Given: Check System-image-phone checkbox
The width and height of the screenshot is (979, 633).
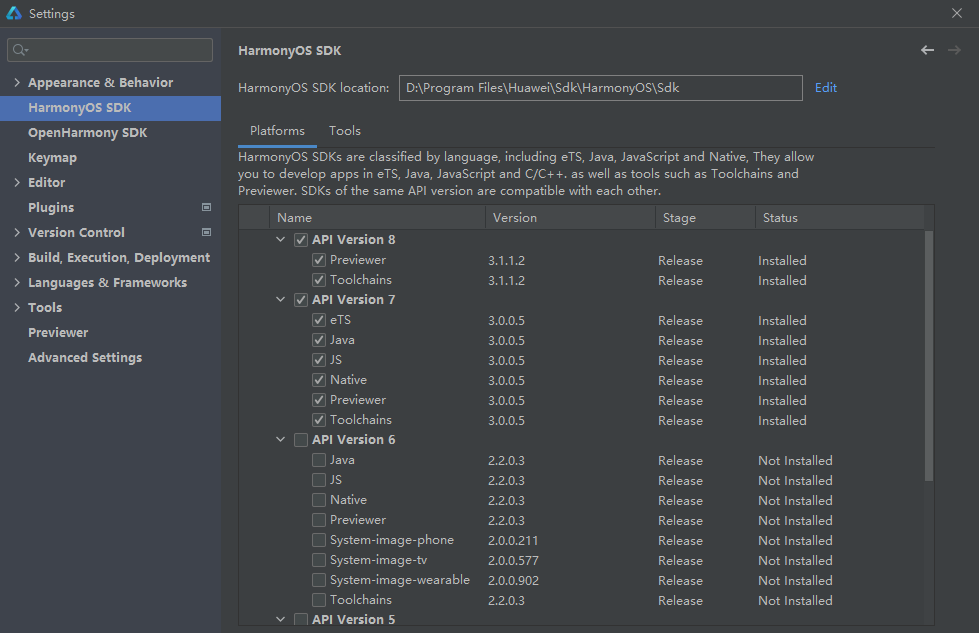Looking at the screenshot, I should tap(319, 539).
